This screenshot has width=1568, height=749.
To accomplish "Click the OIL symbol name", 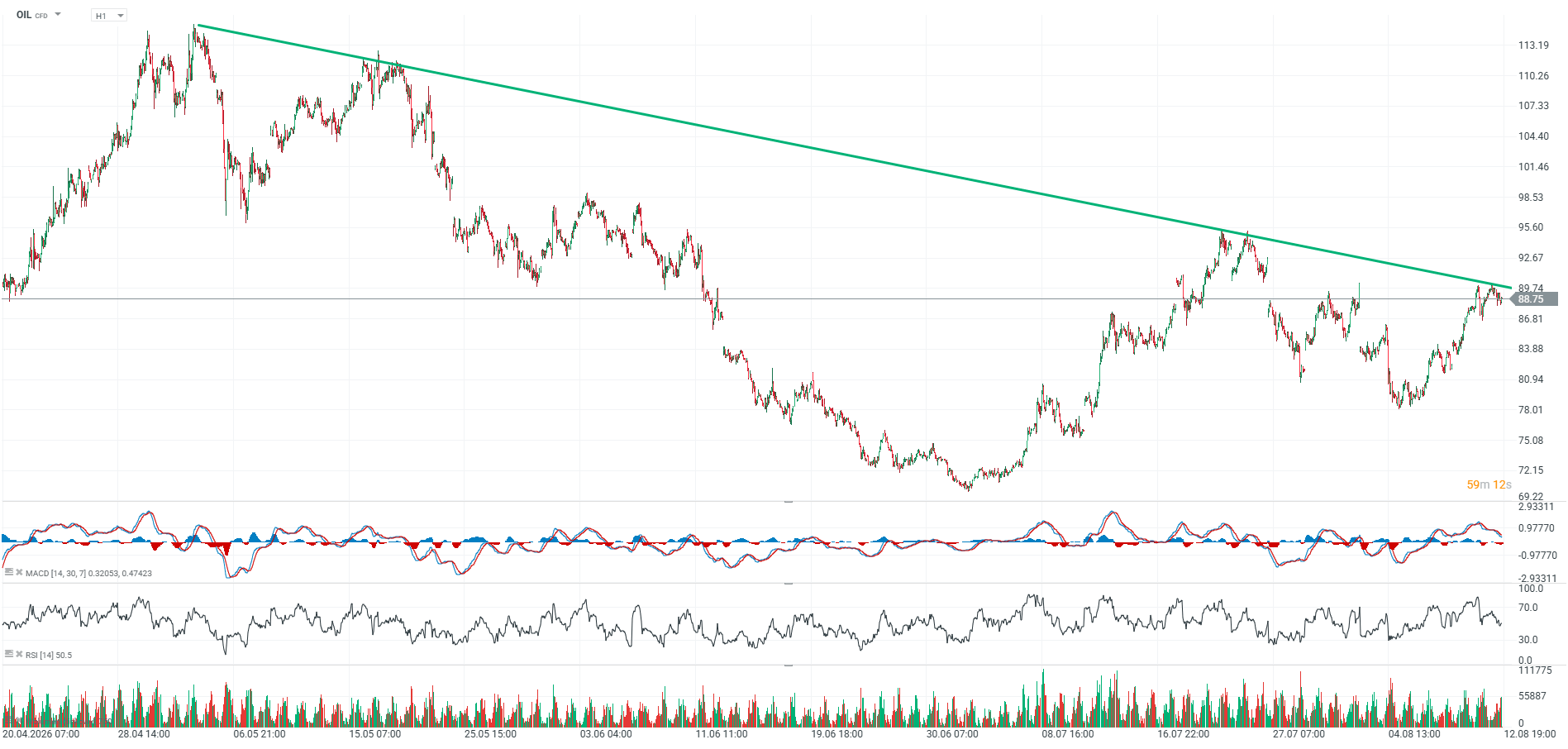I will [x=24, y=15].
